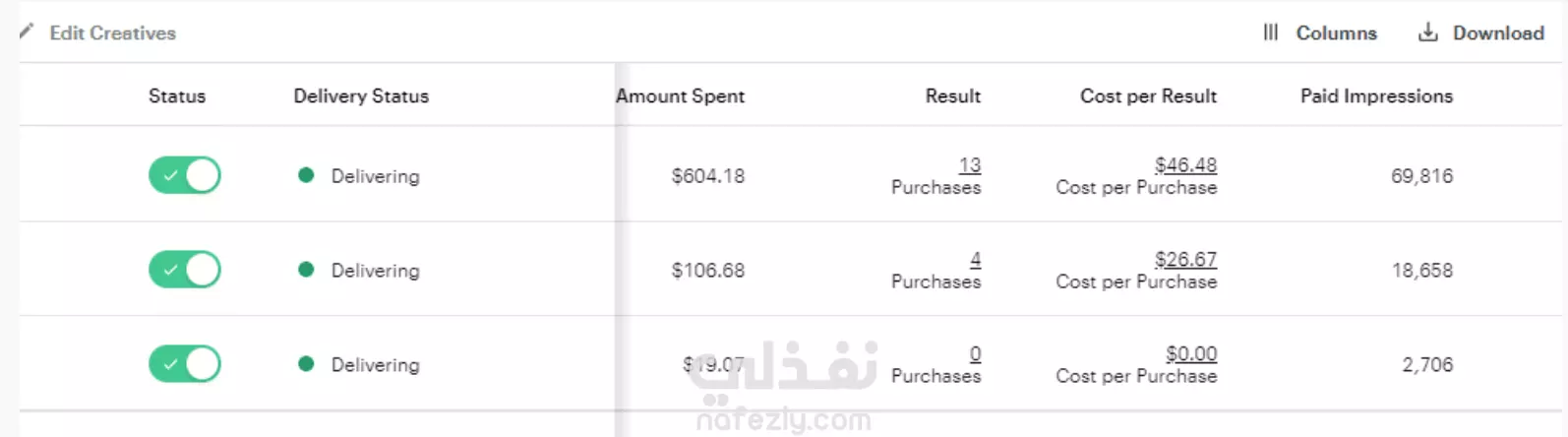Click green Delivering dot in $106.68 row
Viewport: 1568px width, 437px height.
(x=306, y=270)
